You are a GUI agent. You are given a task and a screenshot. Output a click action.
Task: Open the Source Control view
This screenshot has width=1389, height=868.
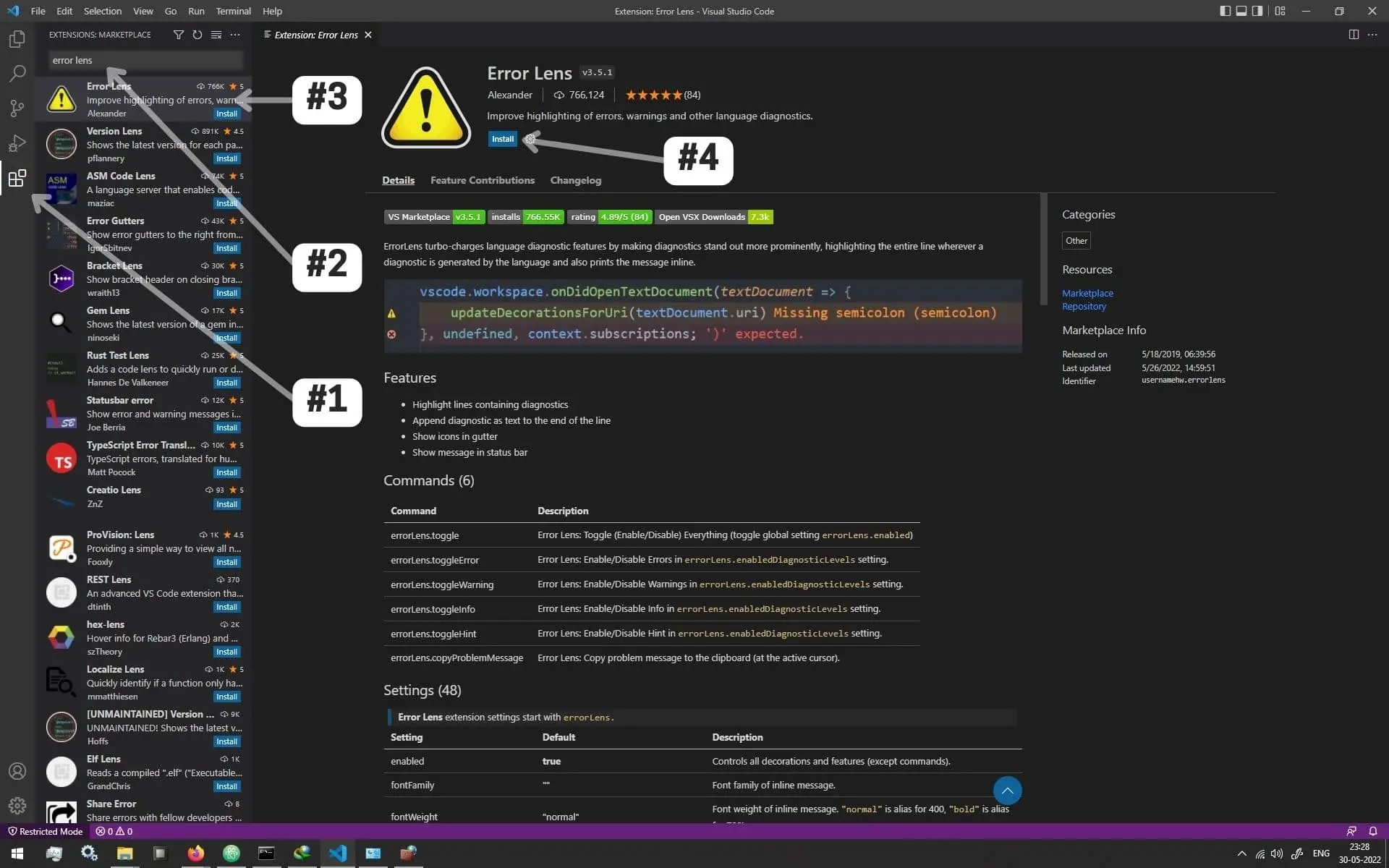[x=17, y=109]
